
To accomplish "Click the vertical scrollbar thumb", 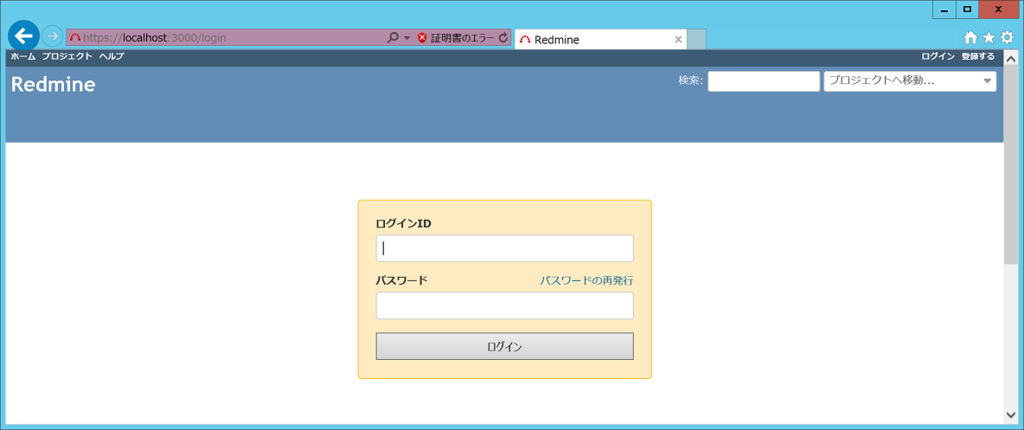I will (x=1010, y=165).
